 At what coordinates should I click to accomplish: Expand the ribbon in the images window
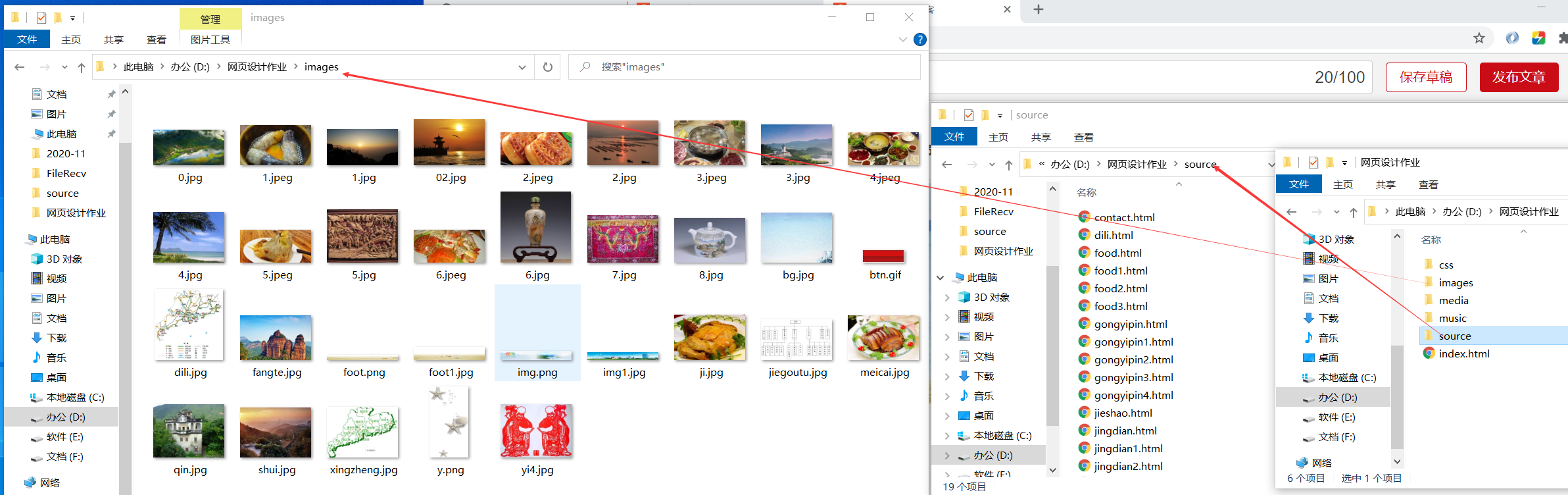click(903, 39)
